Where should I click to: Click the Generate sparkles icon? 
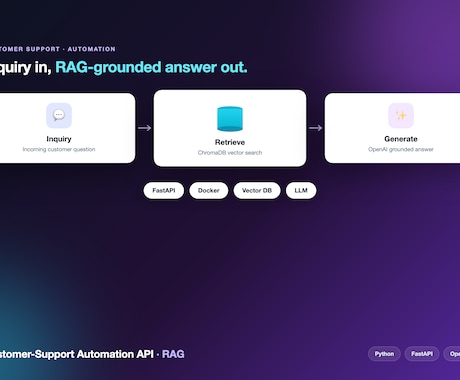click(x=401, y=116)
